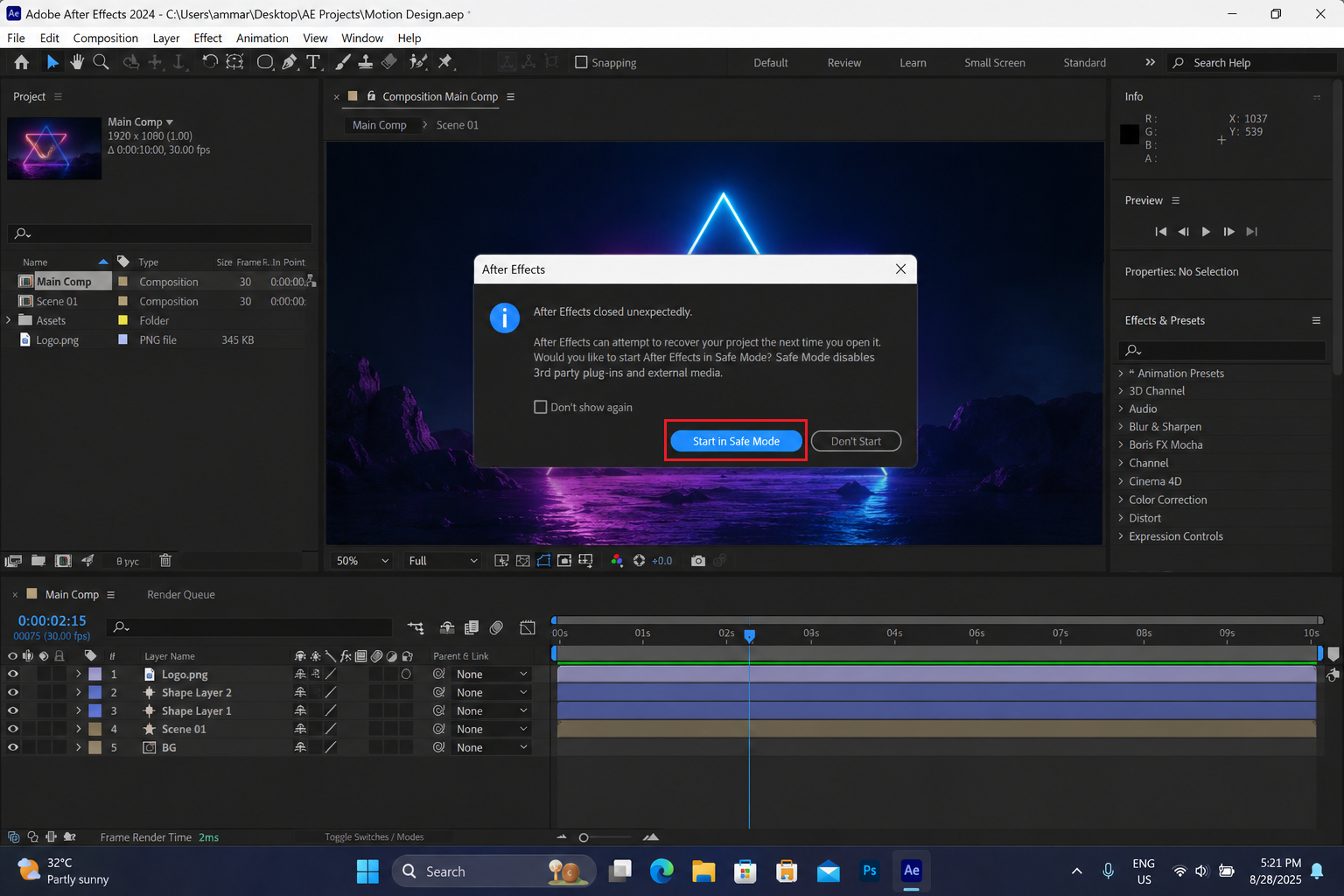The width and height of the screenshot is (1344, 896).
Task: Open parent dropdown for Logo.png layer
Action: tap(492, 675)
